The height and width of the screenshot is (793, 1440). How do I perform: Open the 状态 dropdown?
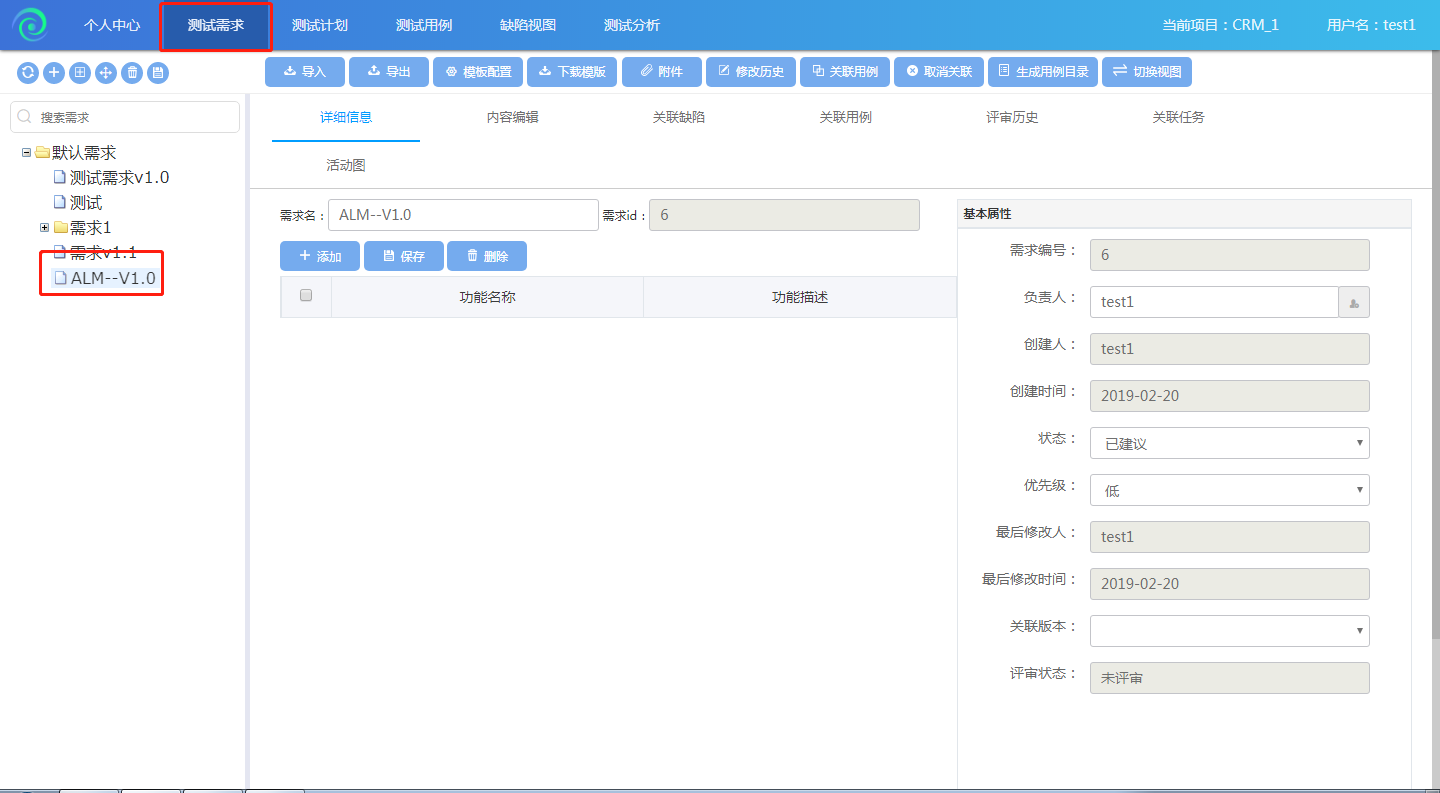tap(1229, 443)
